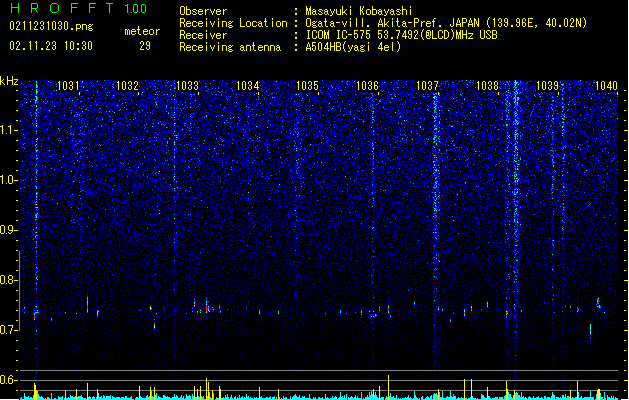
Task: Click the 1032 time marker
Action: coord(128,86)
